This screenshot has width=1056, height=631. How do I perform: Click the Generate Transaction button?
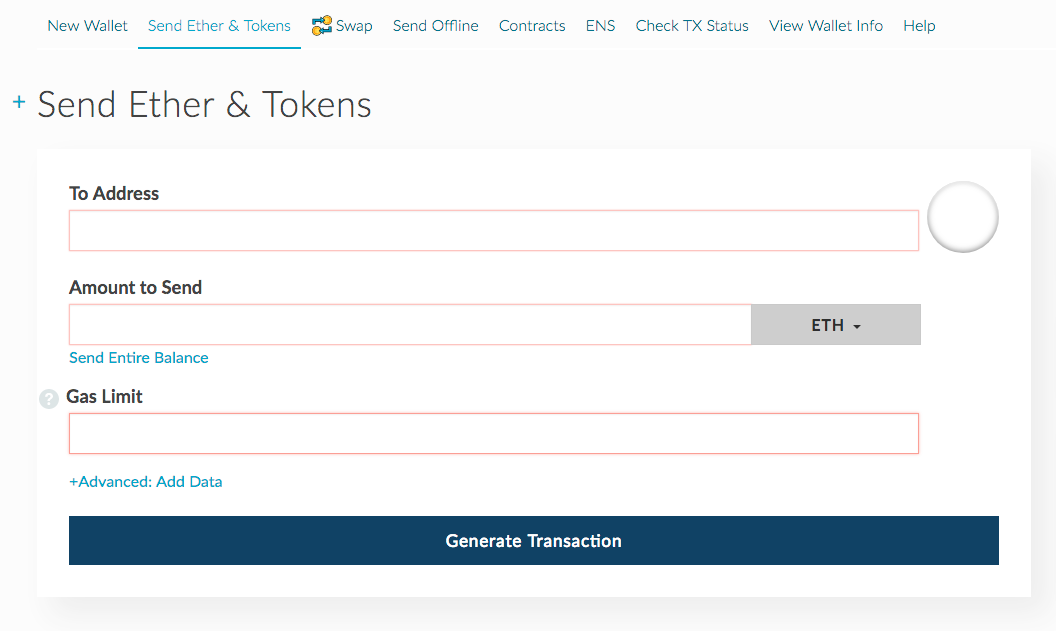point(533,541)
